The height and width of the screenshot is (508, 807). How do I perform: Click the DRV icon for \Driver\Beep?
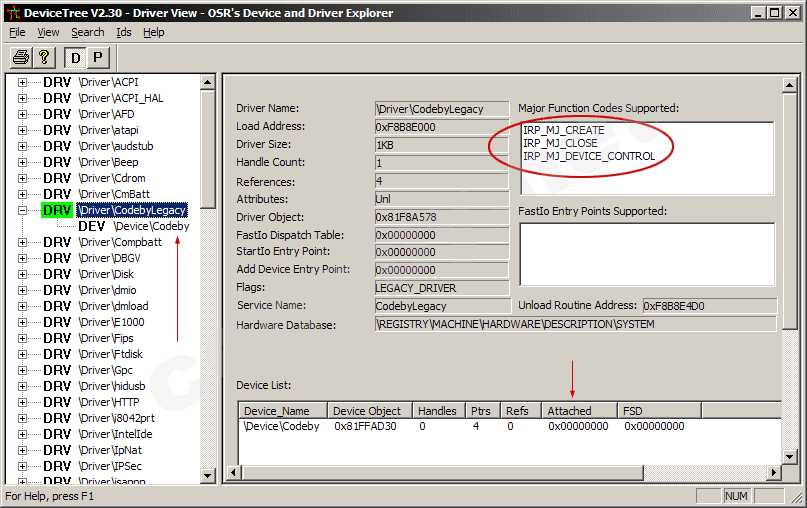pyautogui.click(x=57, y=162)
